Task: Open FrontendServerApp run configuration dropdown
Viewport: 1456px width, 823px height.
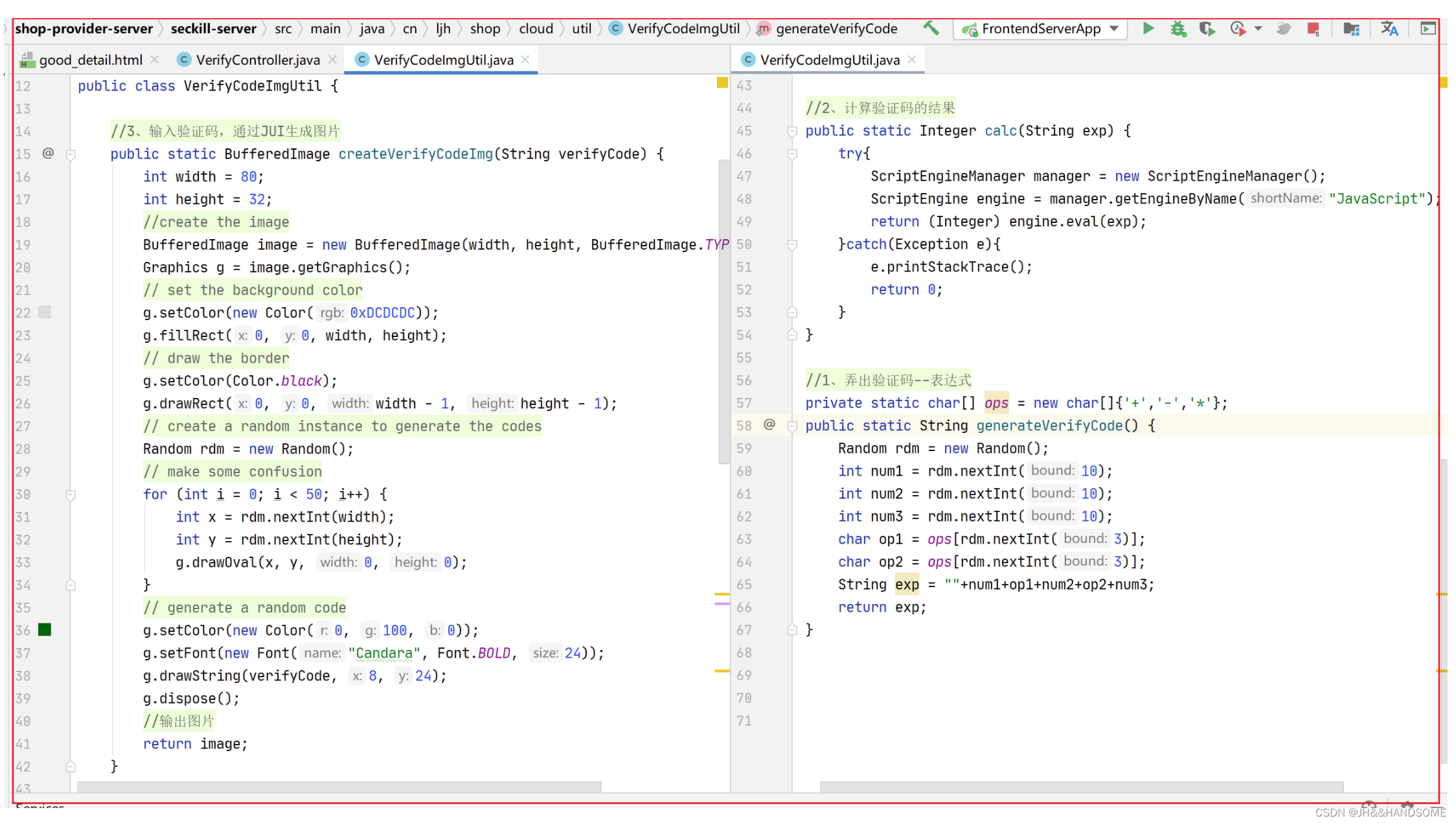Action: tap(1114, 29)
